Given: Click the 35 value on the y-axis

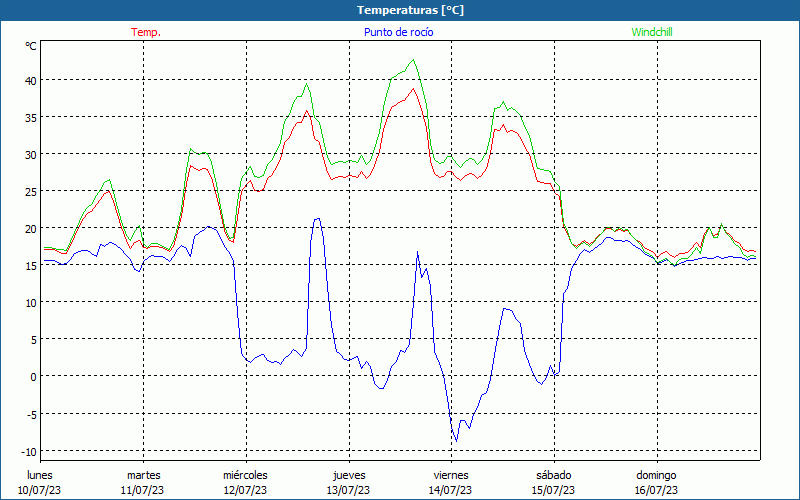Looking at the screenshot, I should pos(31,117).
